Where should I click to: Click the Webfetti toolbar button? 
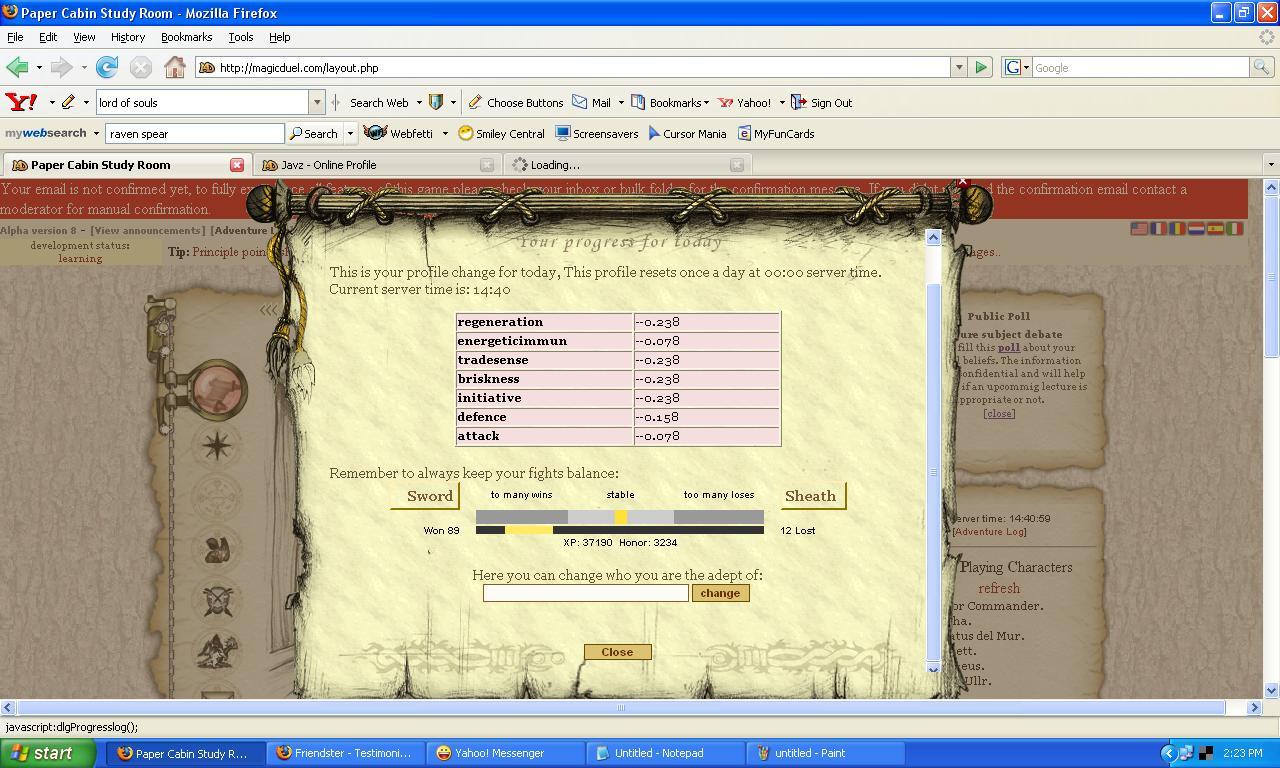point(399,133)
